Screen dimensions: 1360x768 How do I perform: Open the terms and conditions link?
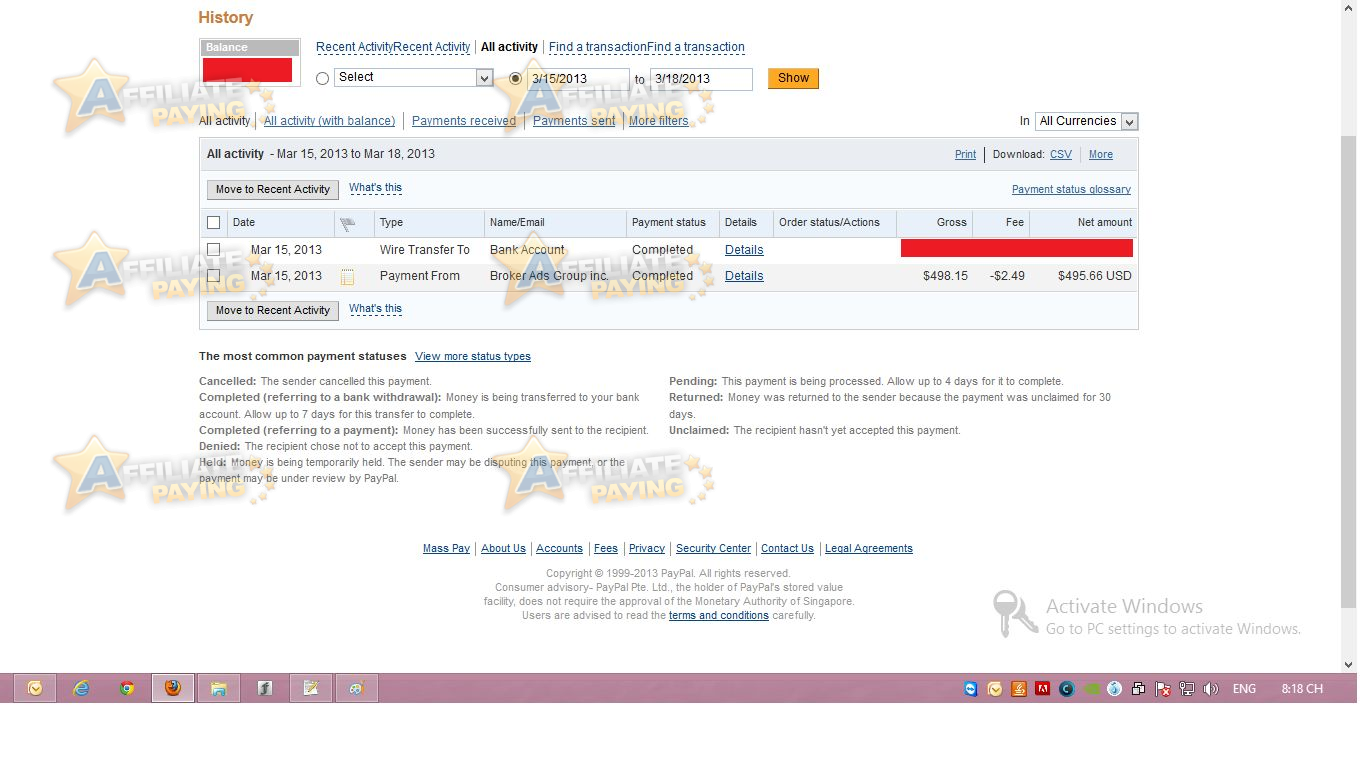click(718, 616)
